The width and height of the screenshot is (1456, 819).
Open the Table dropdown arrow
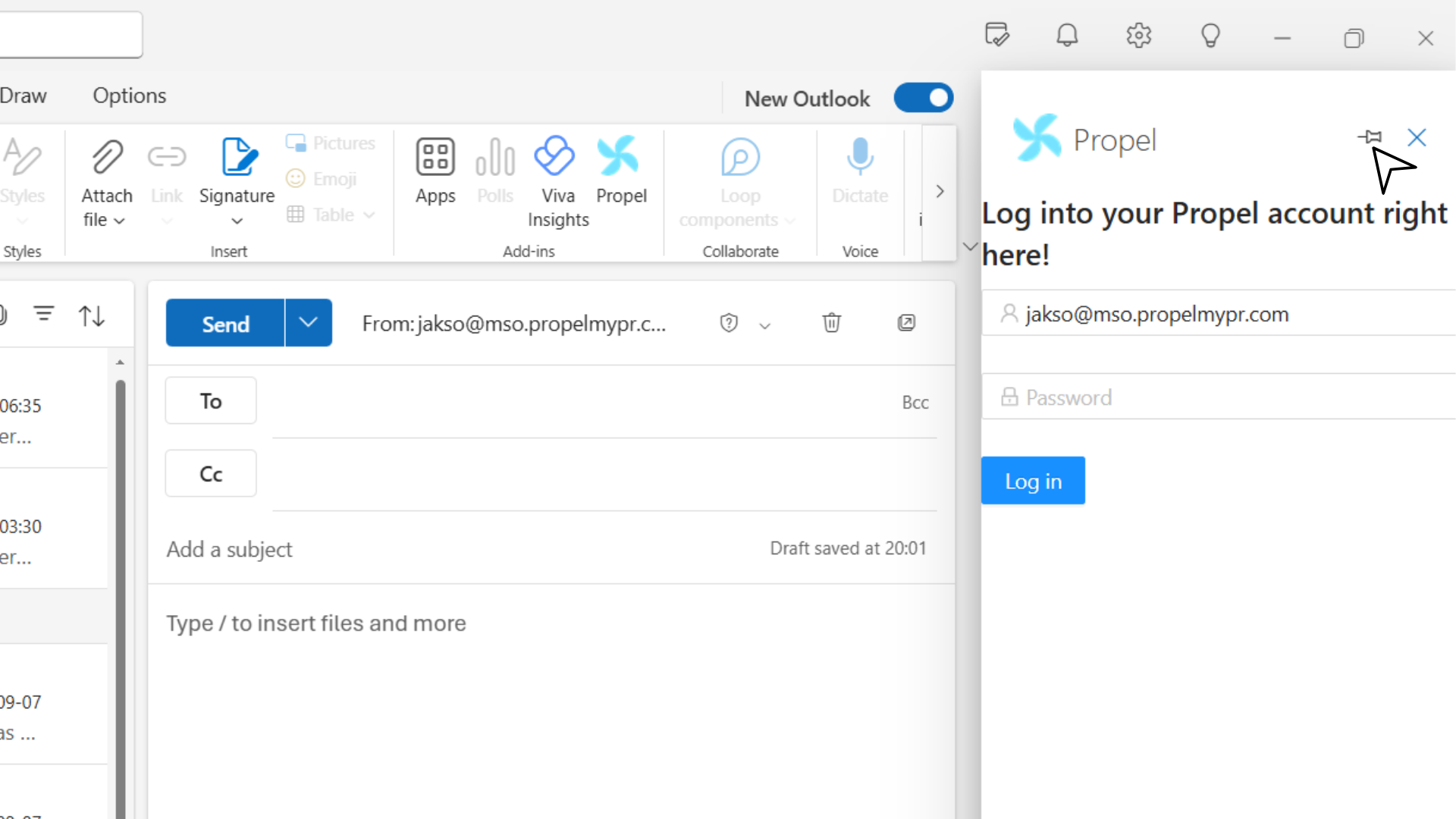click(x=369, y=215)
